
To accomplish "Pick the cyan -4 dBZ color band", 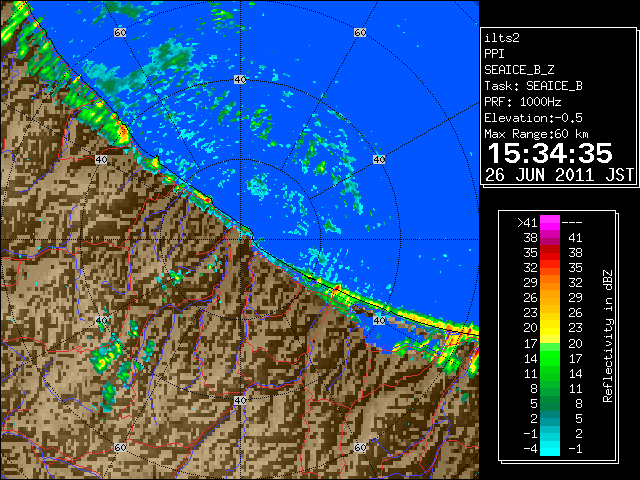I will click(x=550, y=449).
